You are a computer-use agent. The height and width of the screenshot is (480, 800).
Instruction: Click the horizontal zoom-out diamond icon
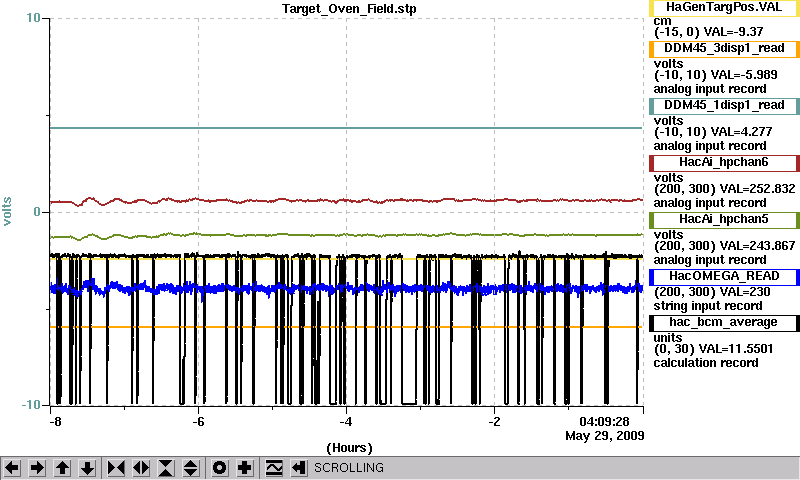tap(141, 468)
